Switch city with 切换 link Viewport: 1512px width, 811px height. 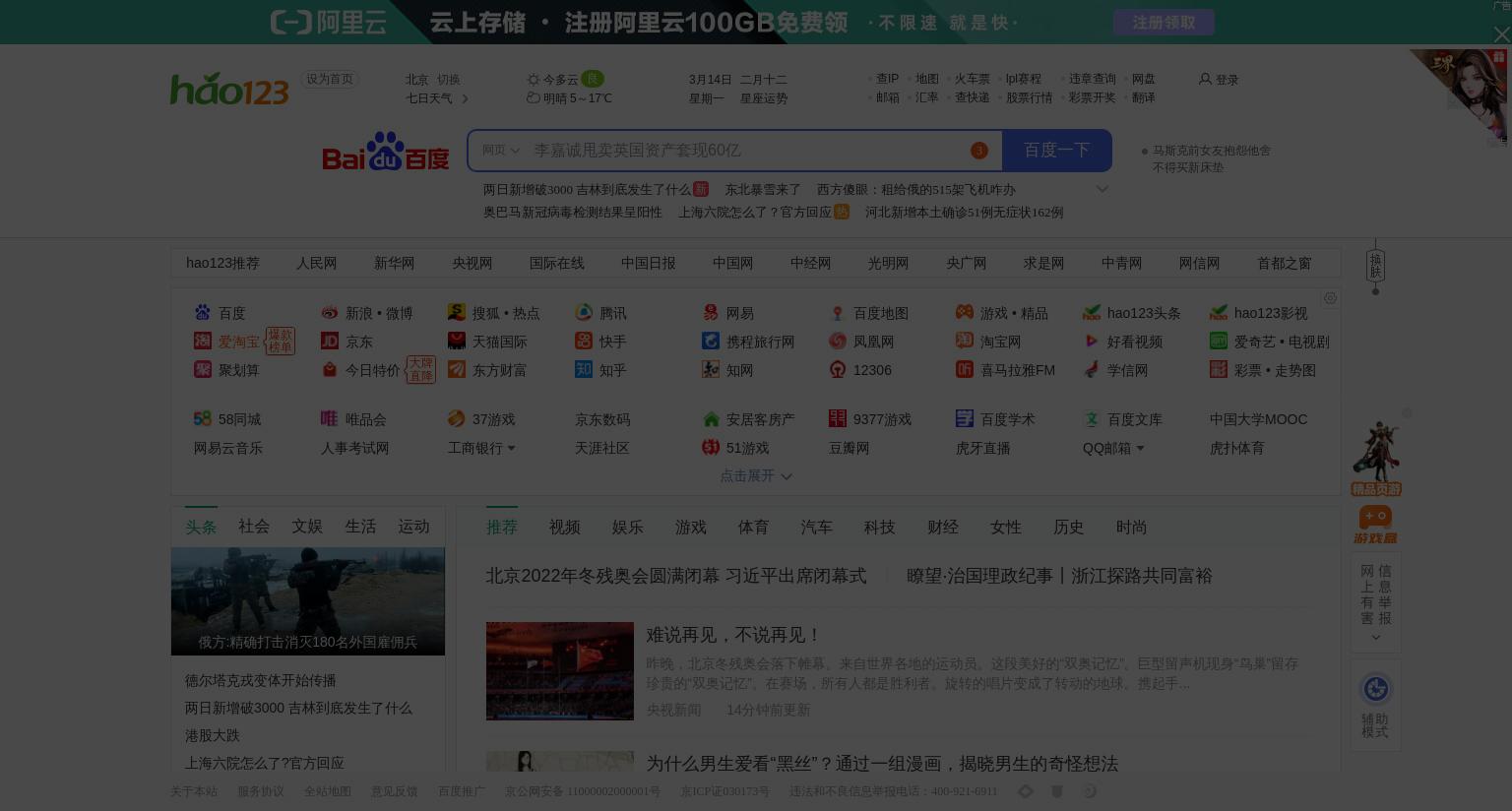(x=448, y=80)
